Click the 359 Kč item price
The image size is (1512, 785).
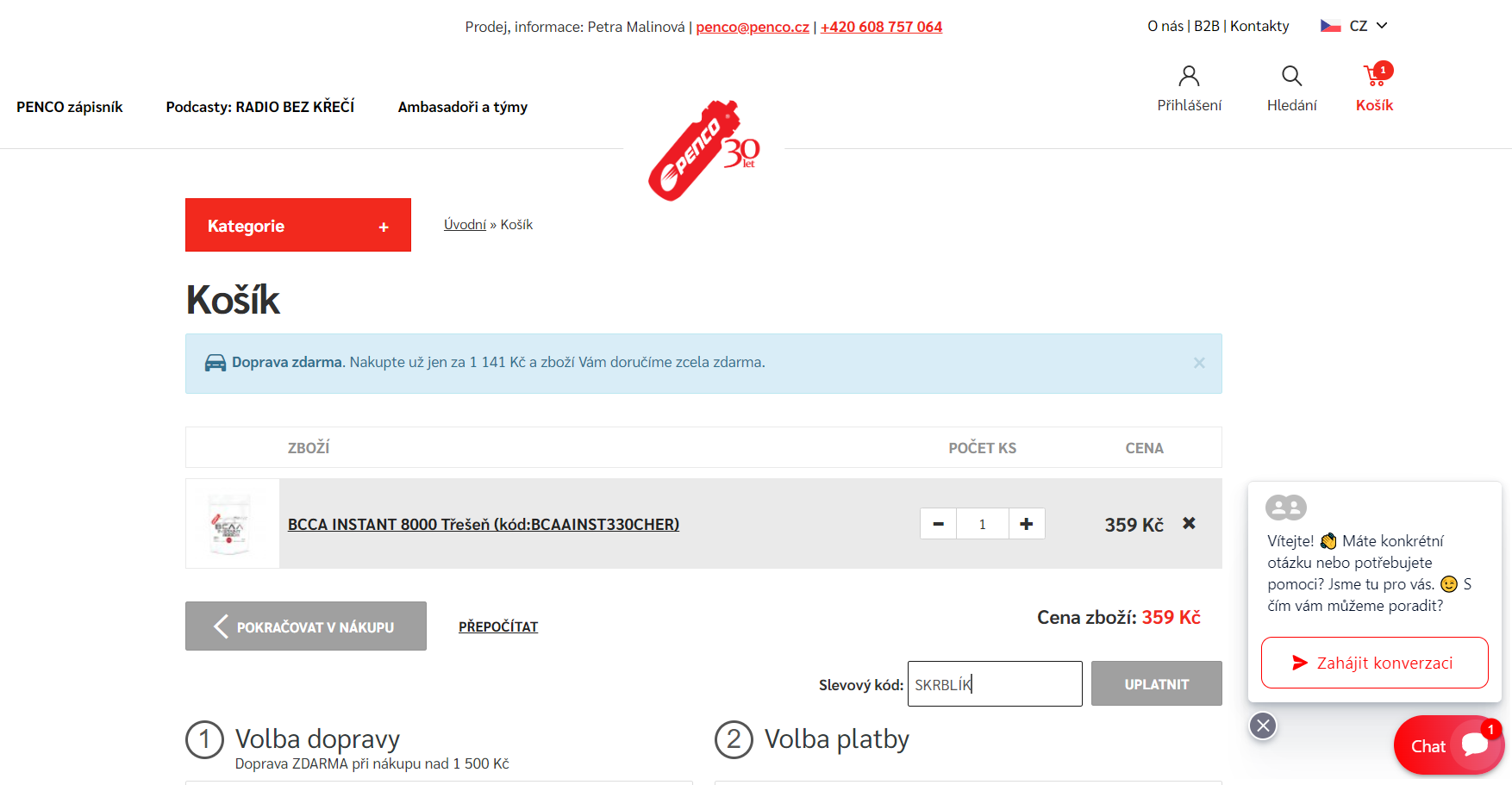(x=1134, y=525)
